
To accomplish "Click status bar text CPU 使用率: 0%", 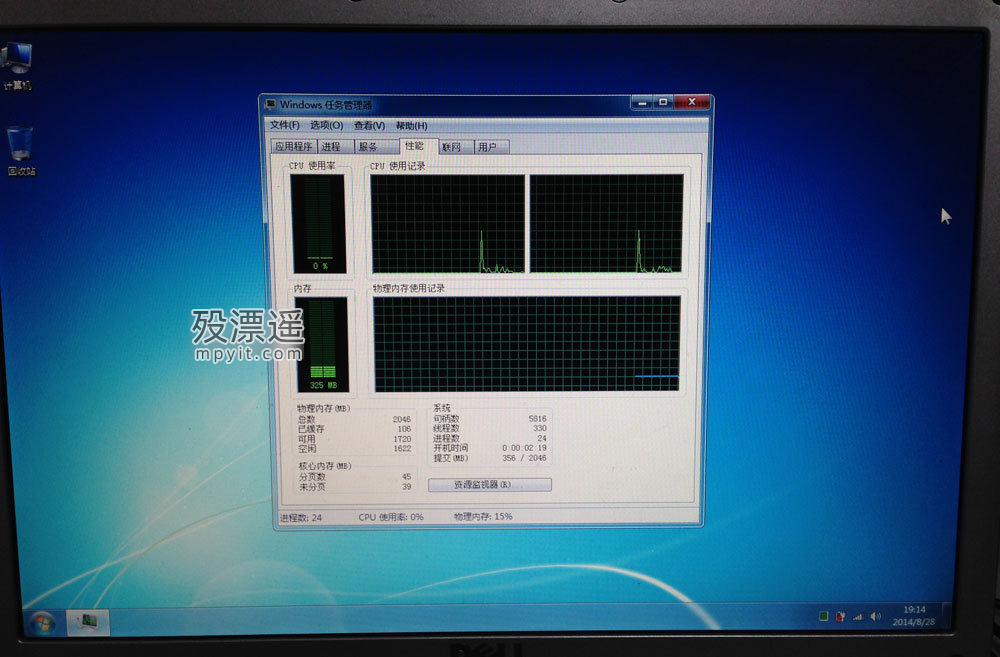I will 391,517.
